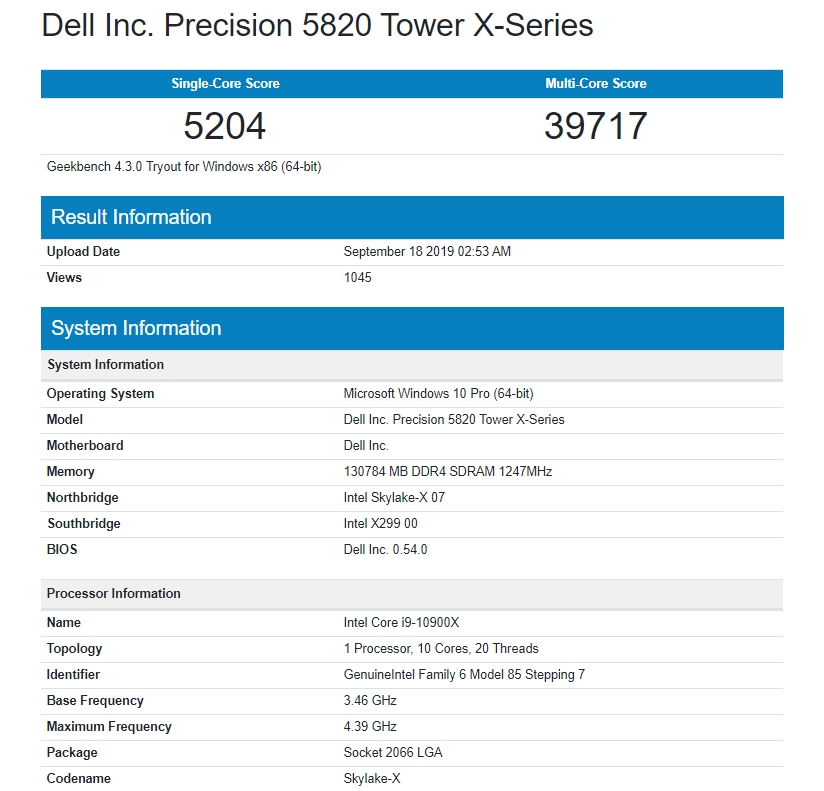The height and width of the screenshot is (791, 824).
Task: Click the Single-Core Score header
Action: [225, 84]
